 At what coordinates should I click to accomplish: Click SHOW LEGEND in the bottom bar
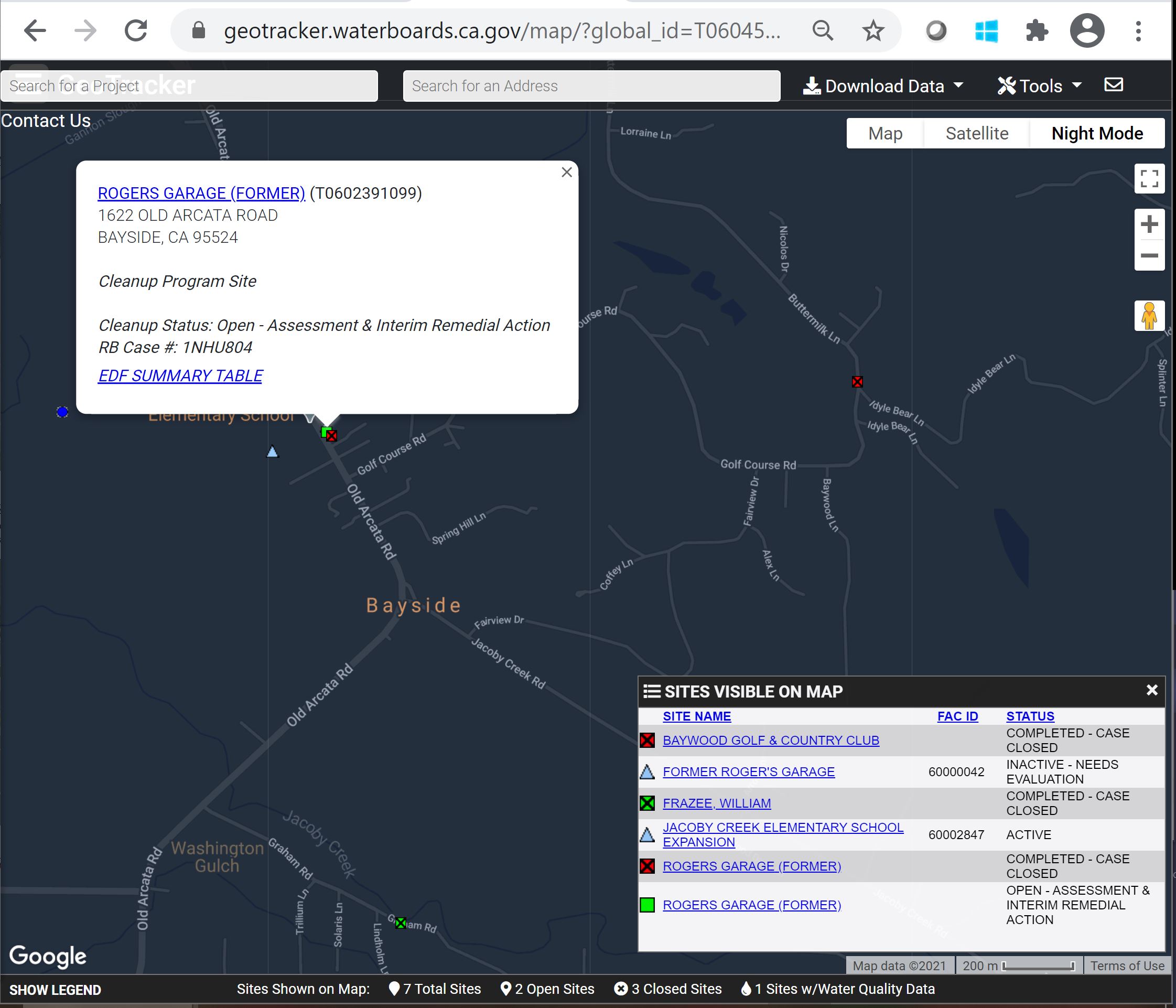[55, 990]
